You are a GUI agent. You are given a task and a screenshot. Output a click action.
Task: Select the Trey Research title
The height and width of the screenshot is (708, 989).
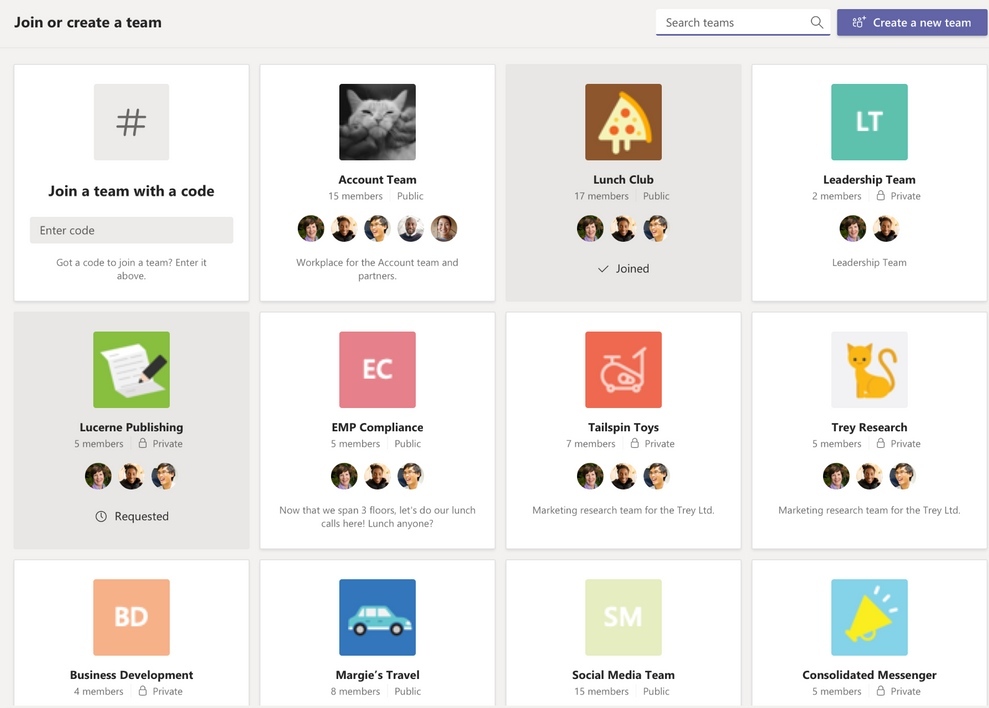[869, 427]
